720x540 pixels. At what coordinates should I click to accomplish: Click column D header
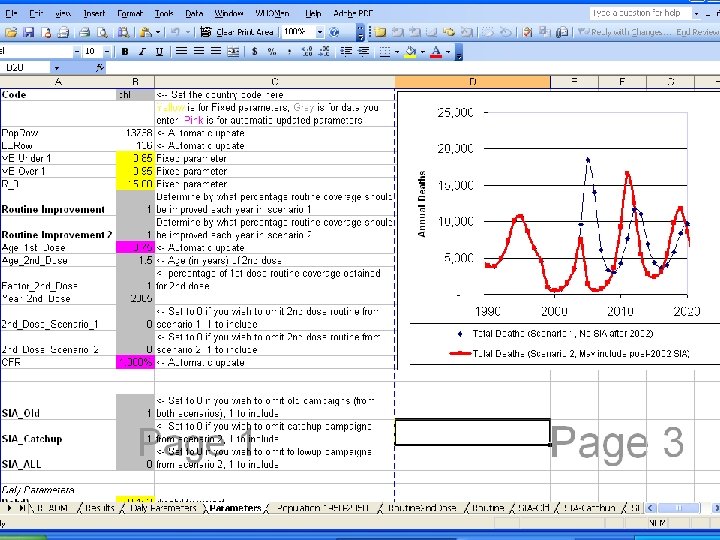click(472, 82)
